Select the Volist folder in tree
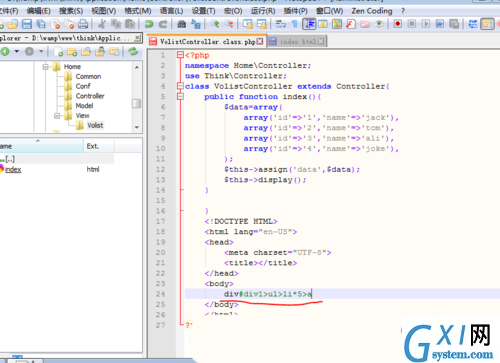 click(95, 125)
